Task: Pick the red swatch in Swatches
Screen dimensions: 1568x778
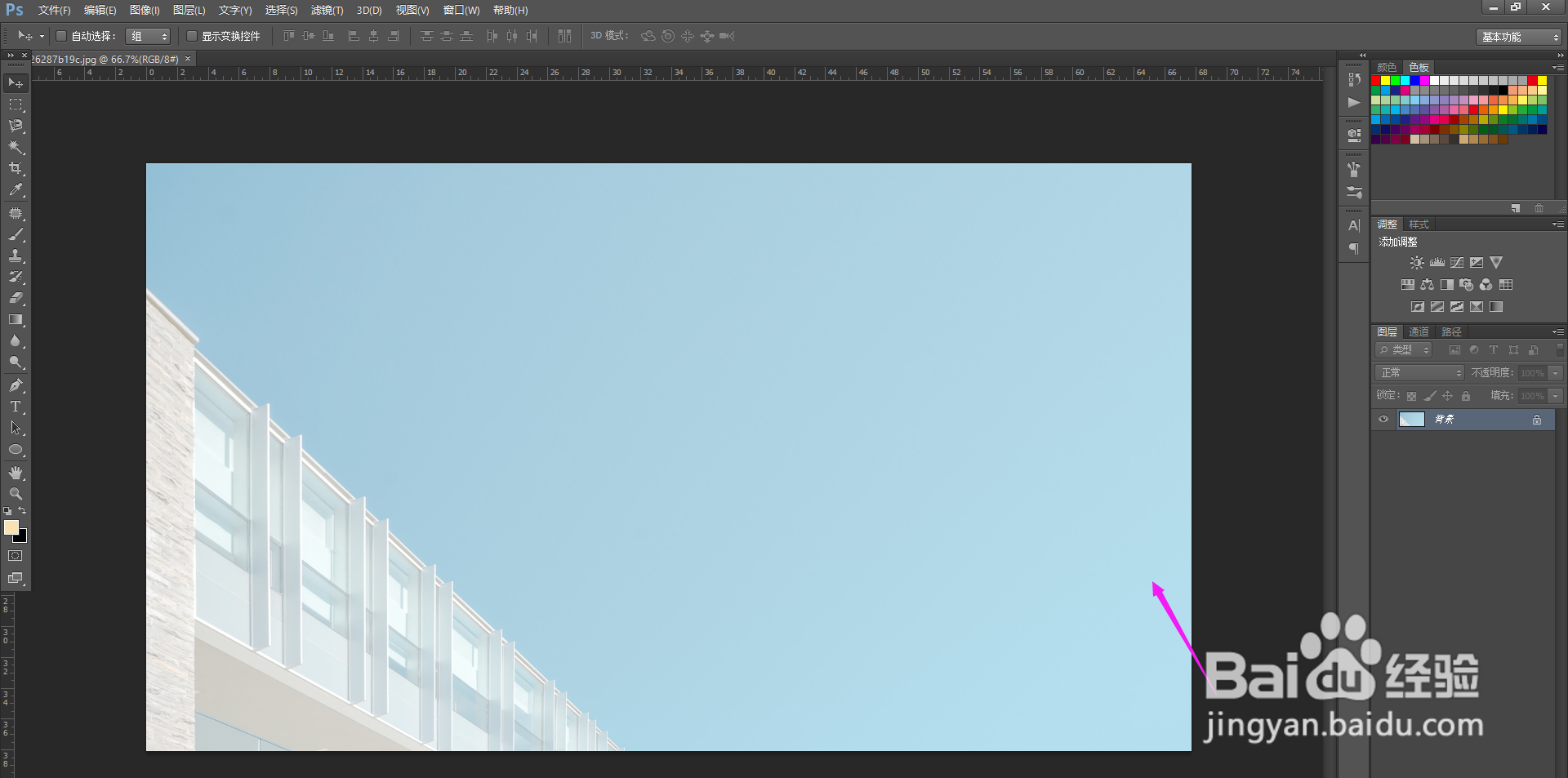Action: point(1376,81)
